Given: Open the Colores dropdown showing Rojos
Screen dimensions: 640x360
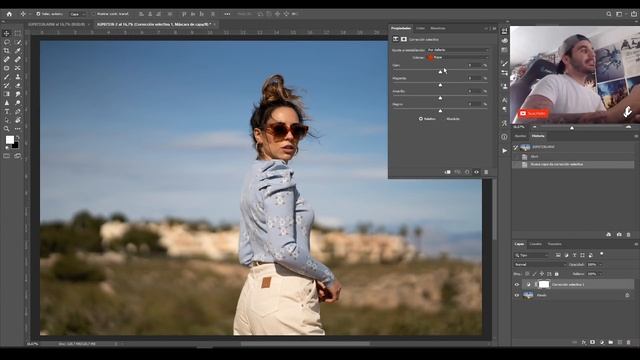Looking at the screenshot, I should click(x=457, y=58).
